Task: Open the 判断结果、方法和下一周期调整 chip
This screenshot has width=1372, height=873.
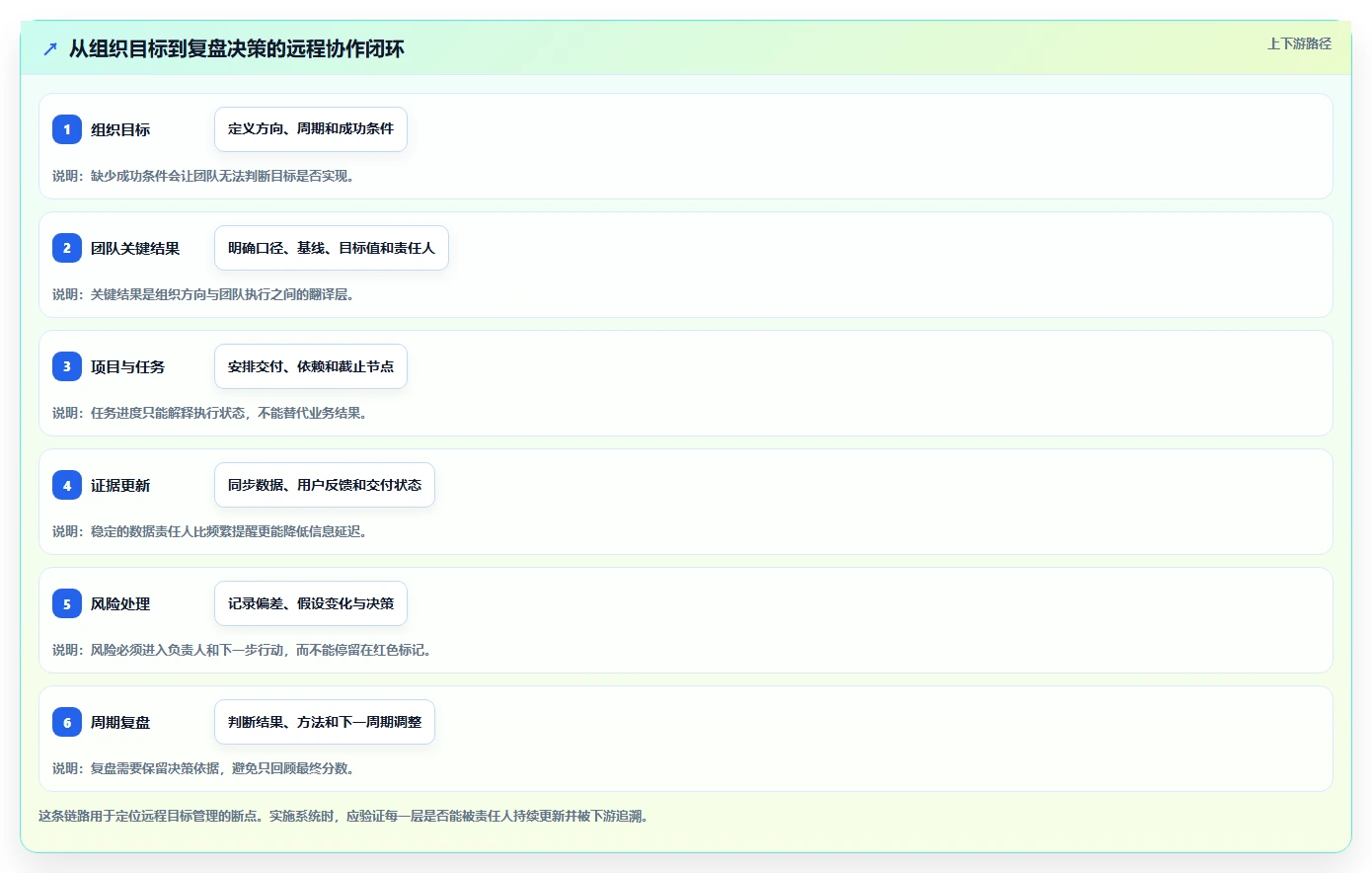Action: (x=325, y=722)
